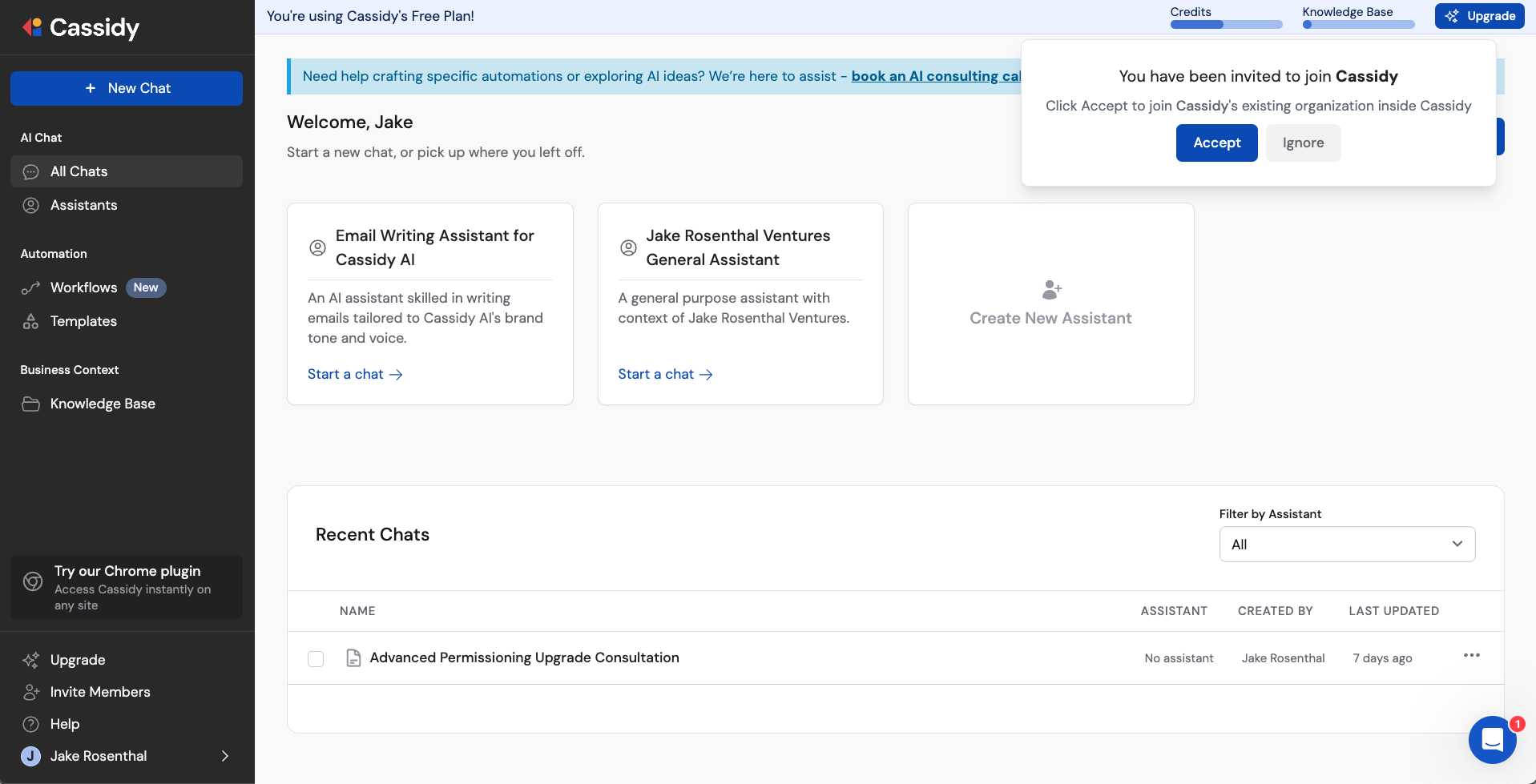This screenshot has width=1536, height=784.
Task: Click the top-right Upgrade button
Action: coord(1479,17)
